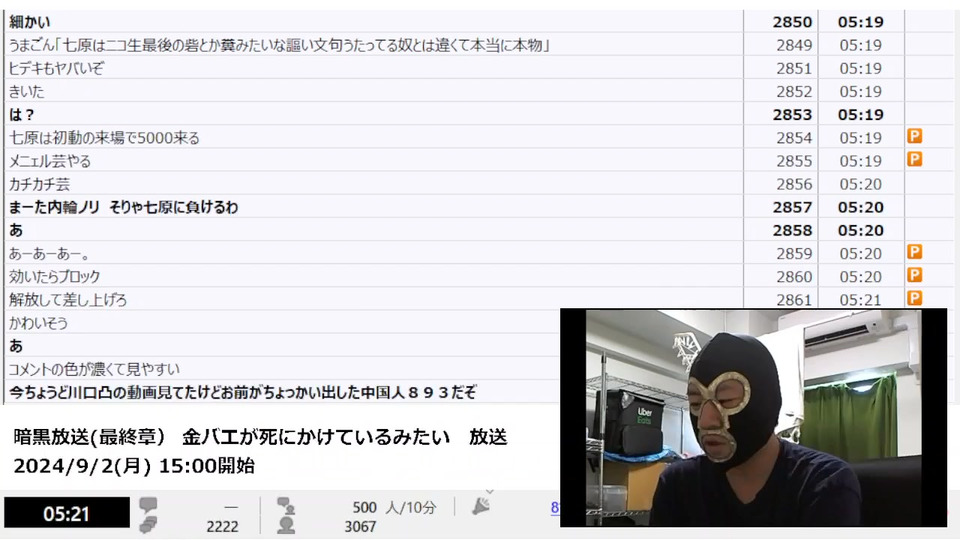Click the 05:21 elapsed time display
Image resolution: width=960 pixels, height=540 pixels.
click(x=67, y=513)
